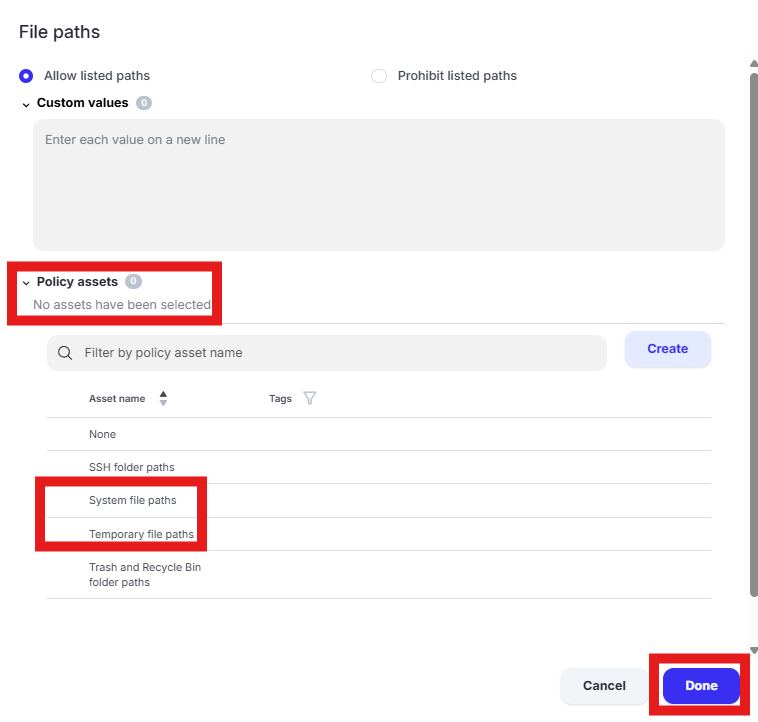Collapse the Custom values section chevron
The width and height of the screenshot is (758, 722).
[x=26, y=104]
